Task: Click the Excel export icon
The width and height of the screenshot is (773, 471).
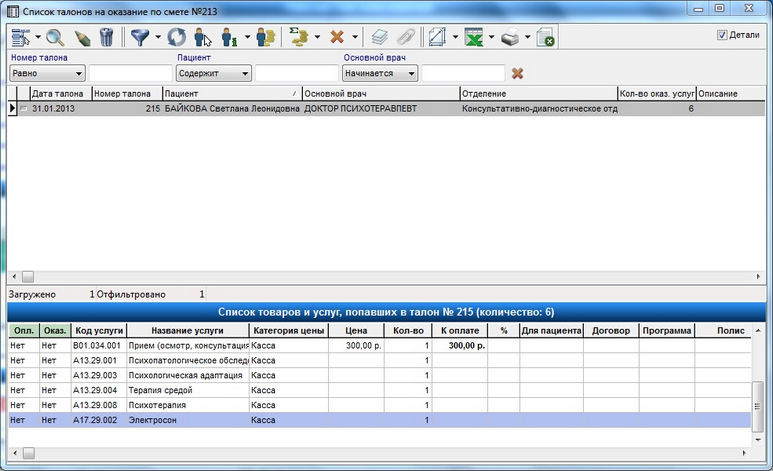Action: pos(474,37)
